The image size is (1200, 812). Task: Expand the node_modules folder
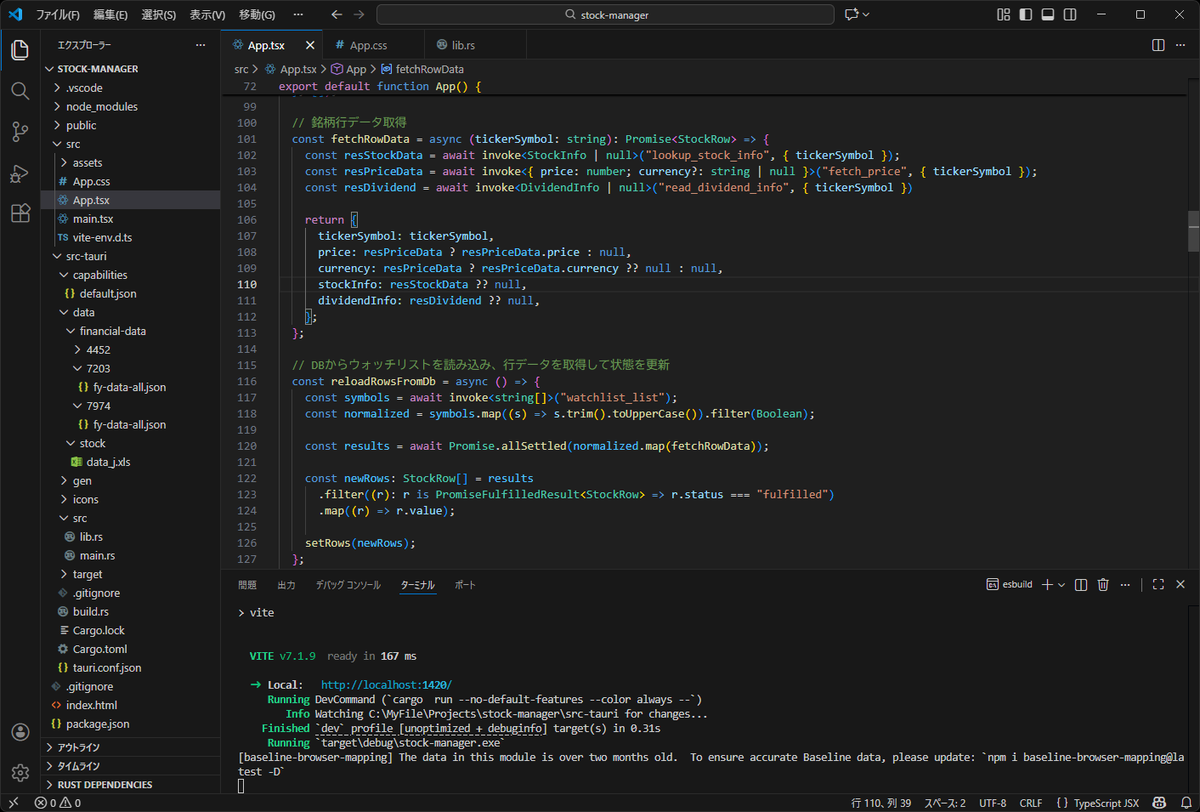point(101,106)
